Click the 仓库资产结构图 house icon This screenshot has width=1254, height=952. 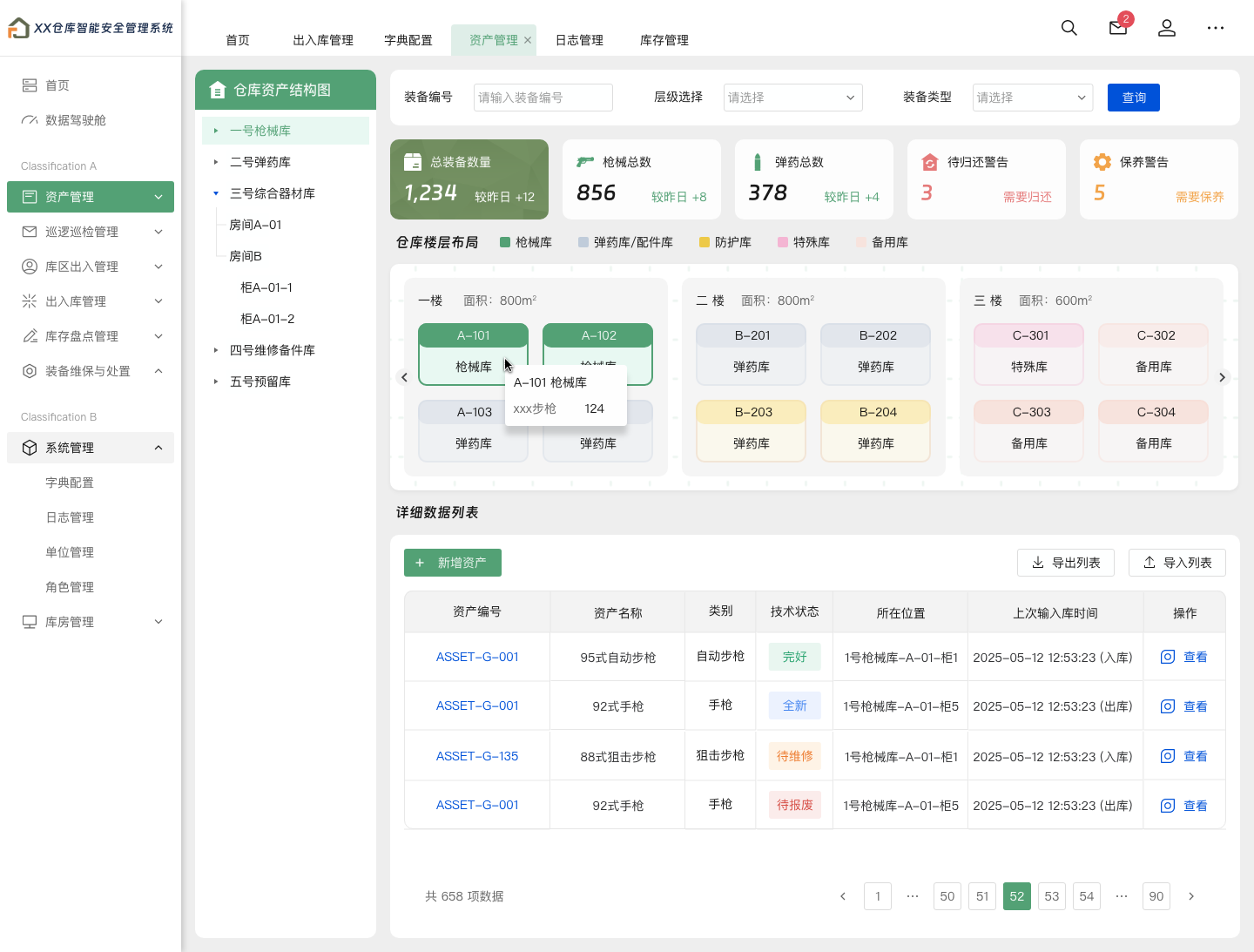218,90
